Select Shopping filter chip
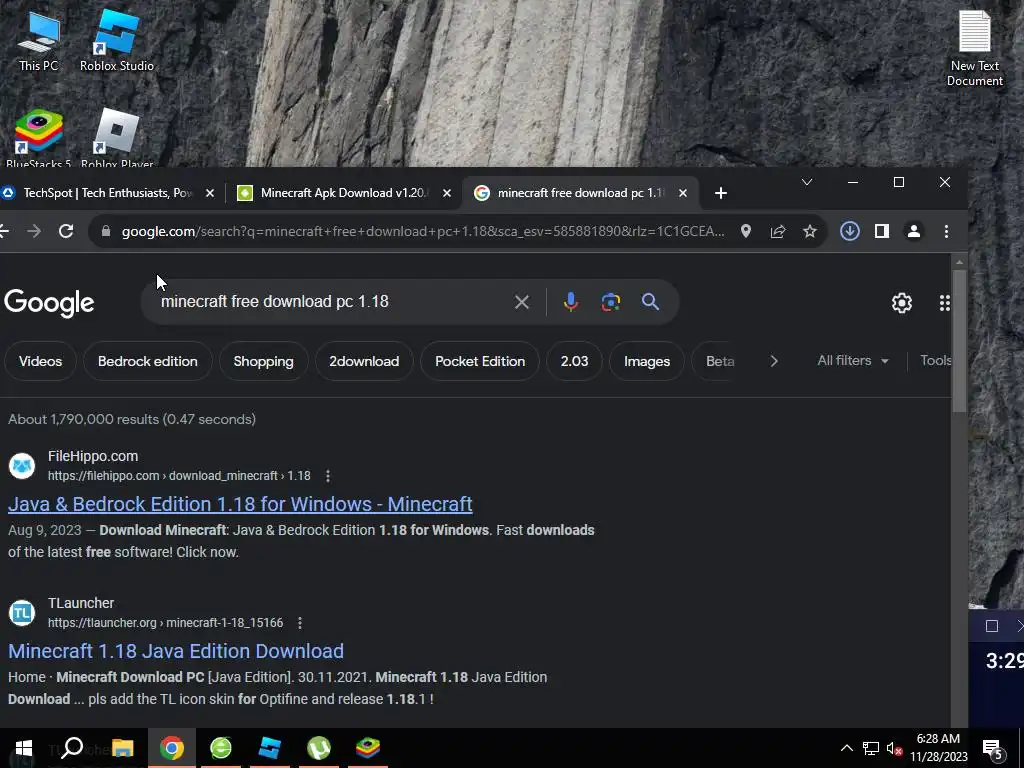The height and width of the screenshot is (768, 1024). pos(263,361)
